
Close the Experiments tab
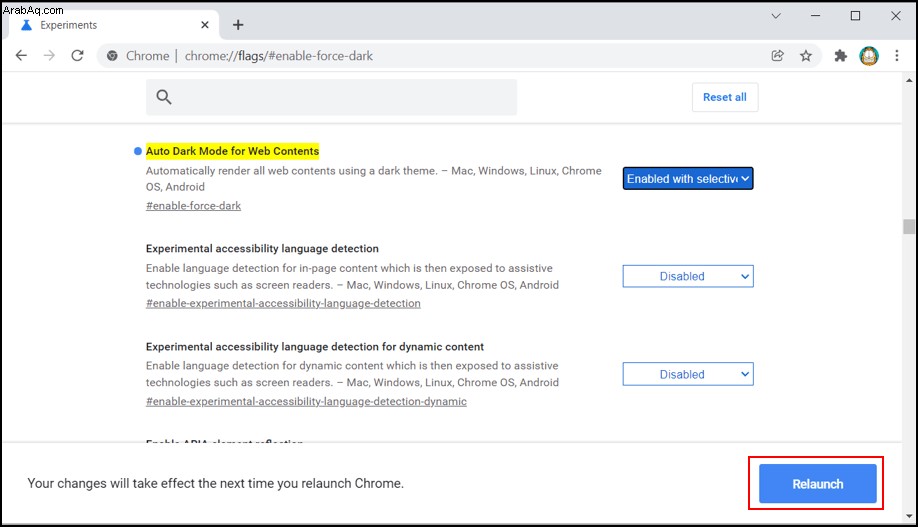(x=204, y=25)
